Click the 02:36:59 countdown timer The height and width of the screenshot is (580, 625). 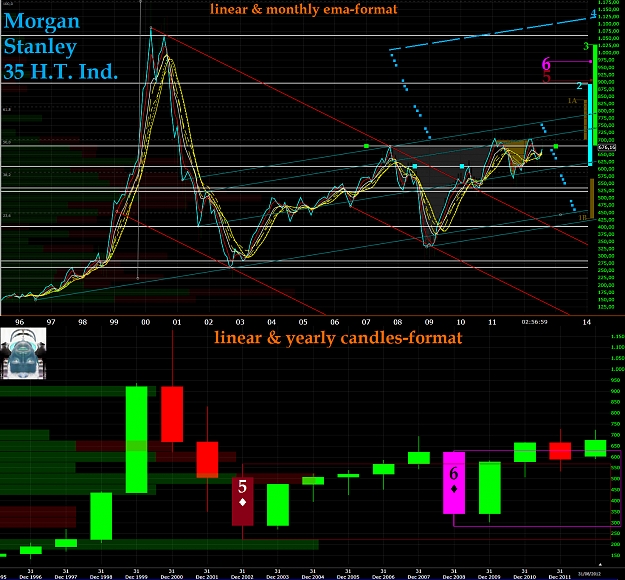(534, 322)
